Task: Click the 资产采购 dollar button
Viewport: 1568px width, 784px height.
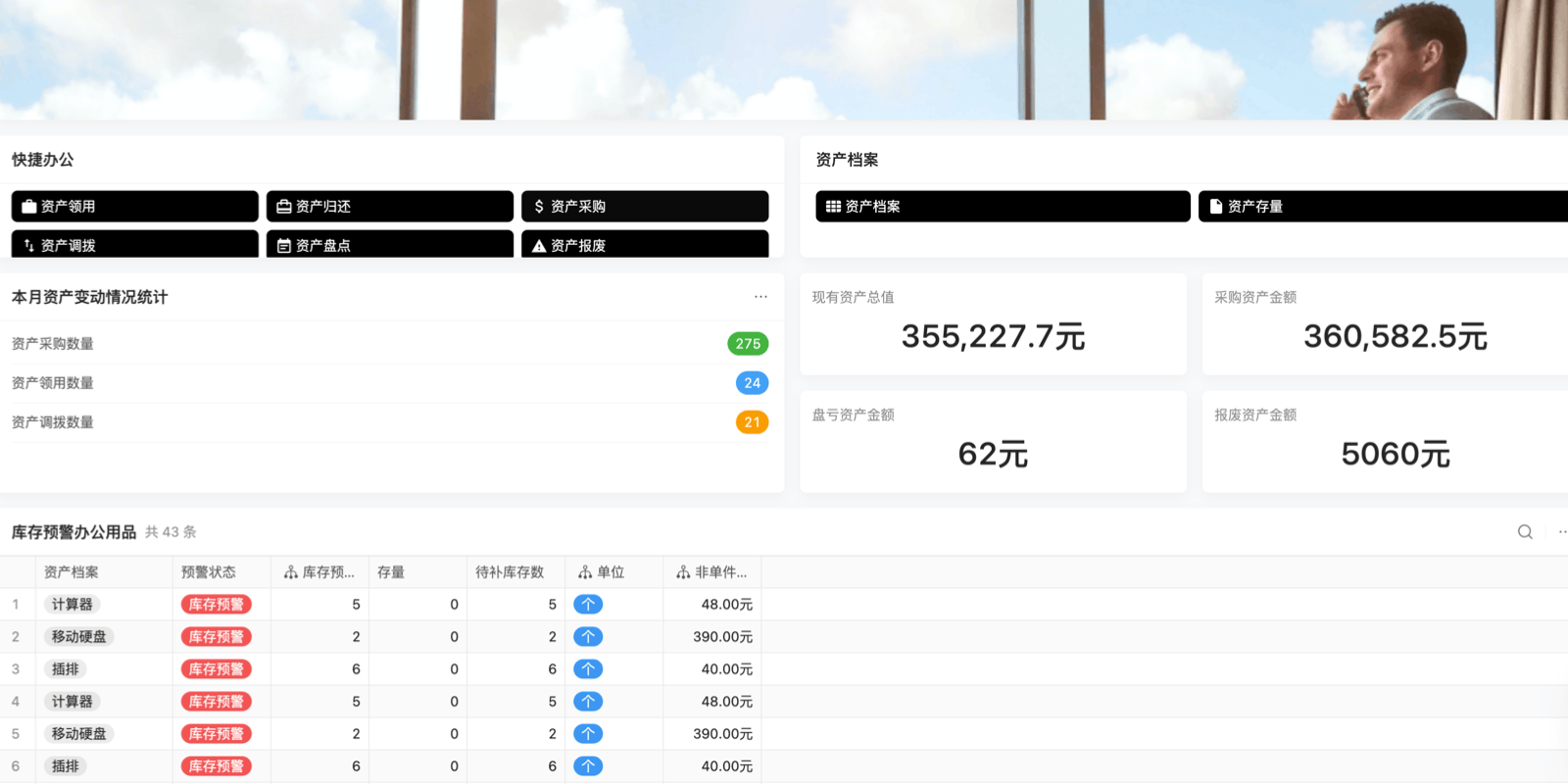Action: [645, 207]
